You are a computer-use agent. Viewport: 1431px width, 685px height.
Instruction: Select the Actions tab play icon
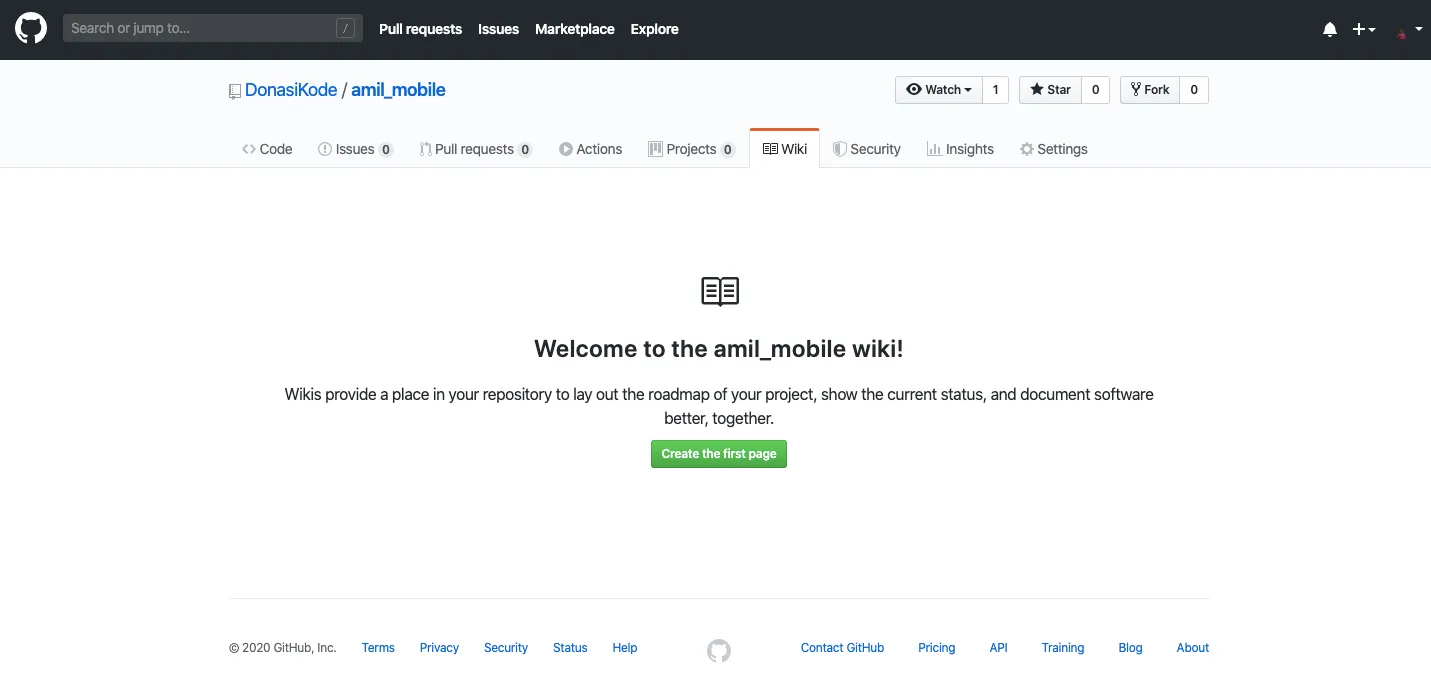coord(565,148)
